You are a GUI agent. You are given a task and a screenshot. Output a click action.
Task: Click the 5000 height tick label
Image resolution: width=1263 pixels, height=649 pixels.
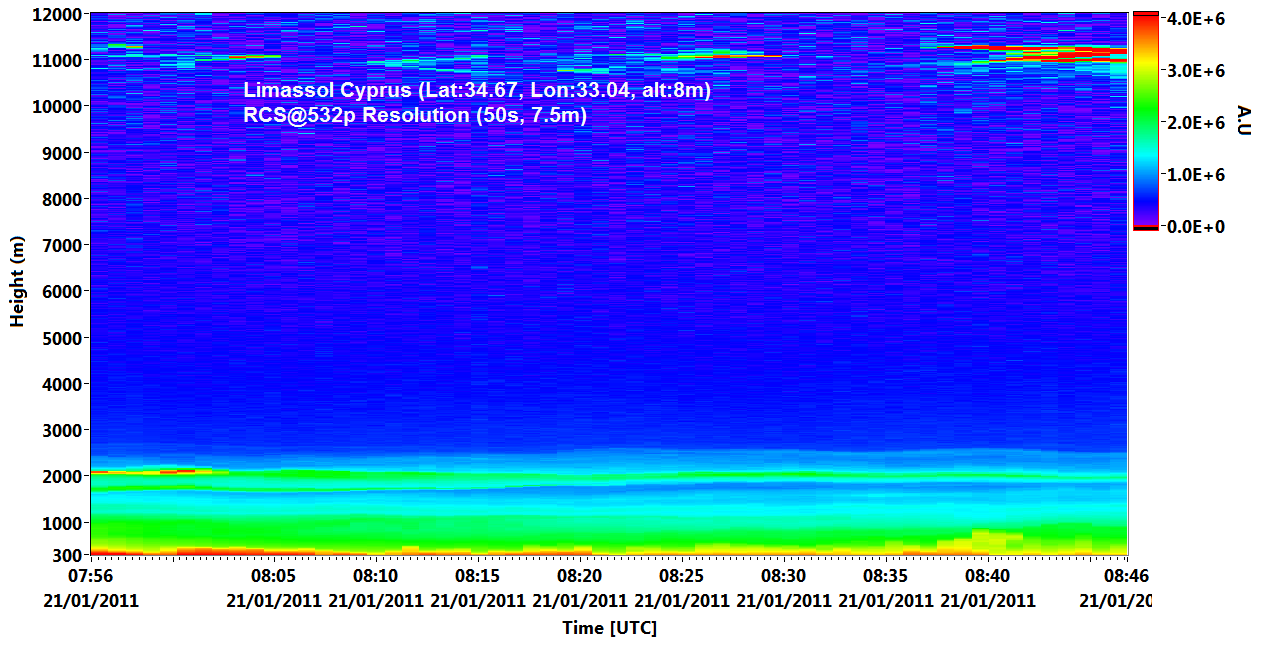click(60, 338)
